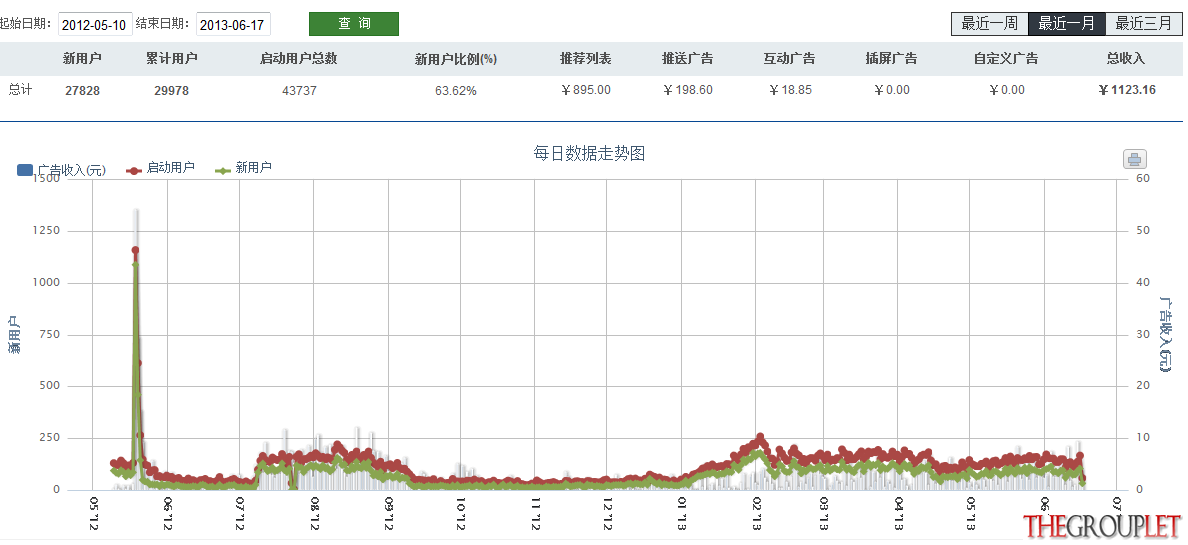Viewport: 1188px width, 545px height.
Task: Click the end date field 2013-06-17
Action: click(x=233, y=24)
